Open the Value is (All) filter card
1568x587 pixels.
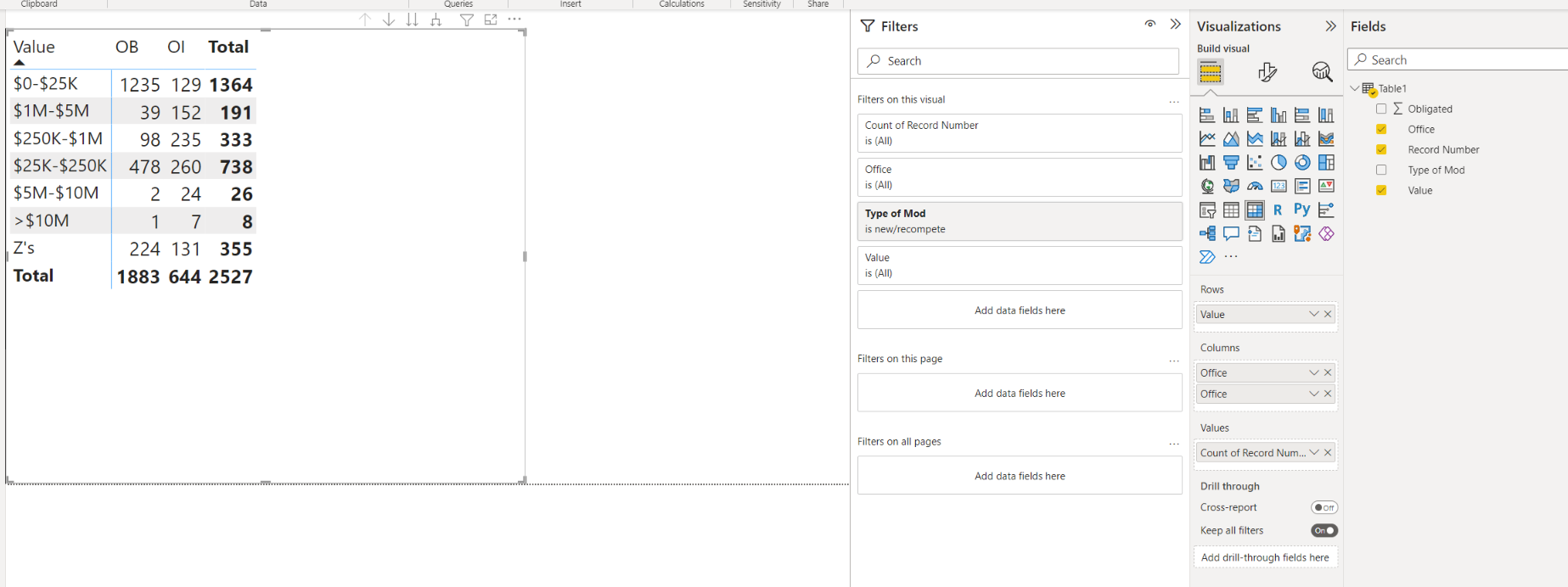(1020, 266)
